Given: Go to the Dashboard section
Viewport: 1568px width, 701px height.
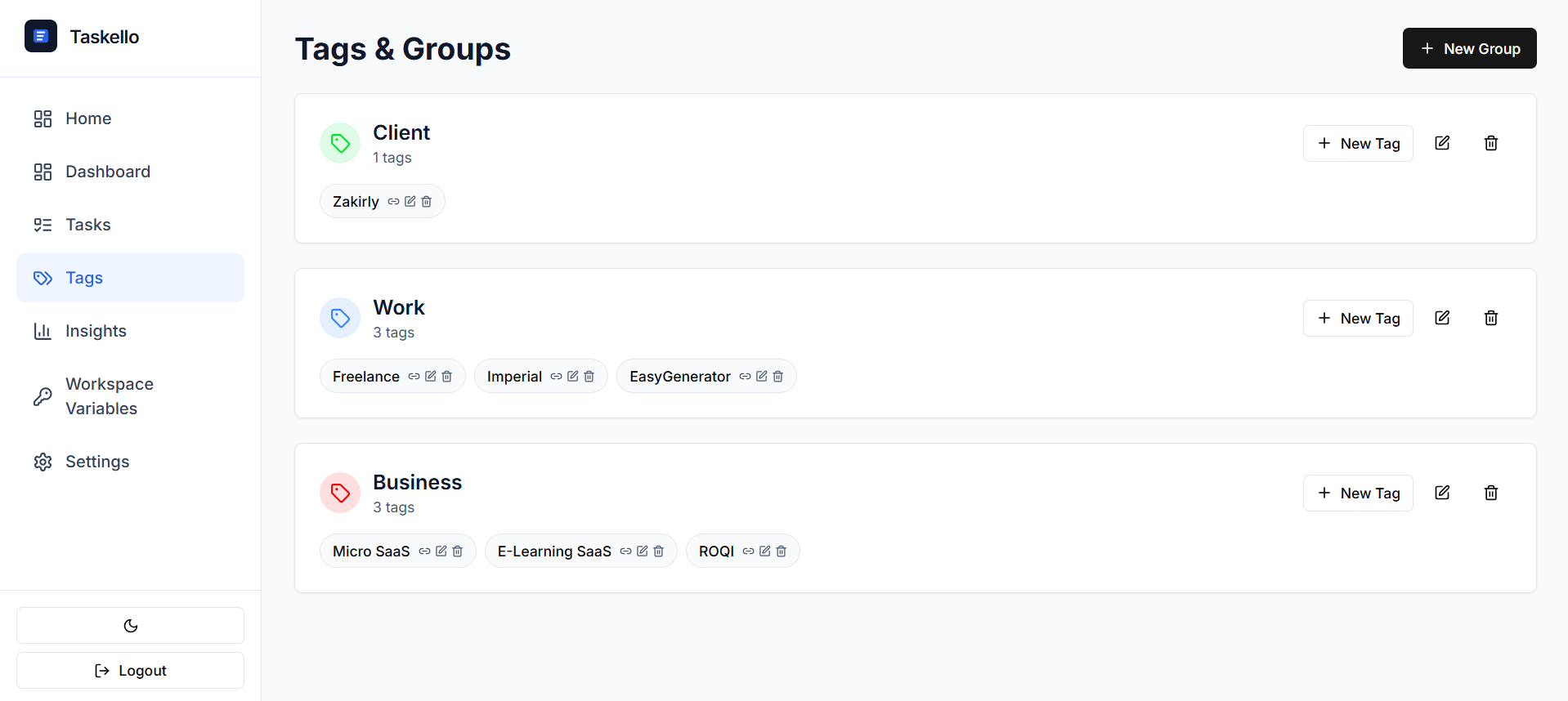Looking at the screenshot, I should click(x=130, y=172).
